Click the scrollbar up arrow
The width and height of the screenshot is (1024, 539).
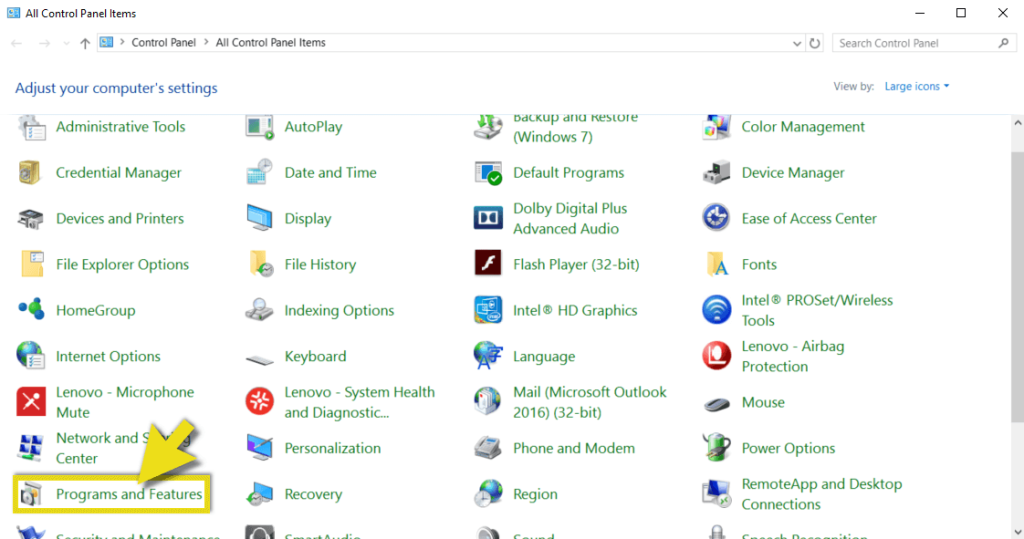(1017, 123)
